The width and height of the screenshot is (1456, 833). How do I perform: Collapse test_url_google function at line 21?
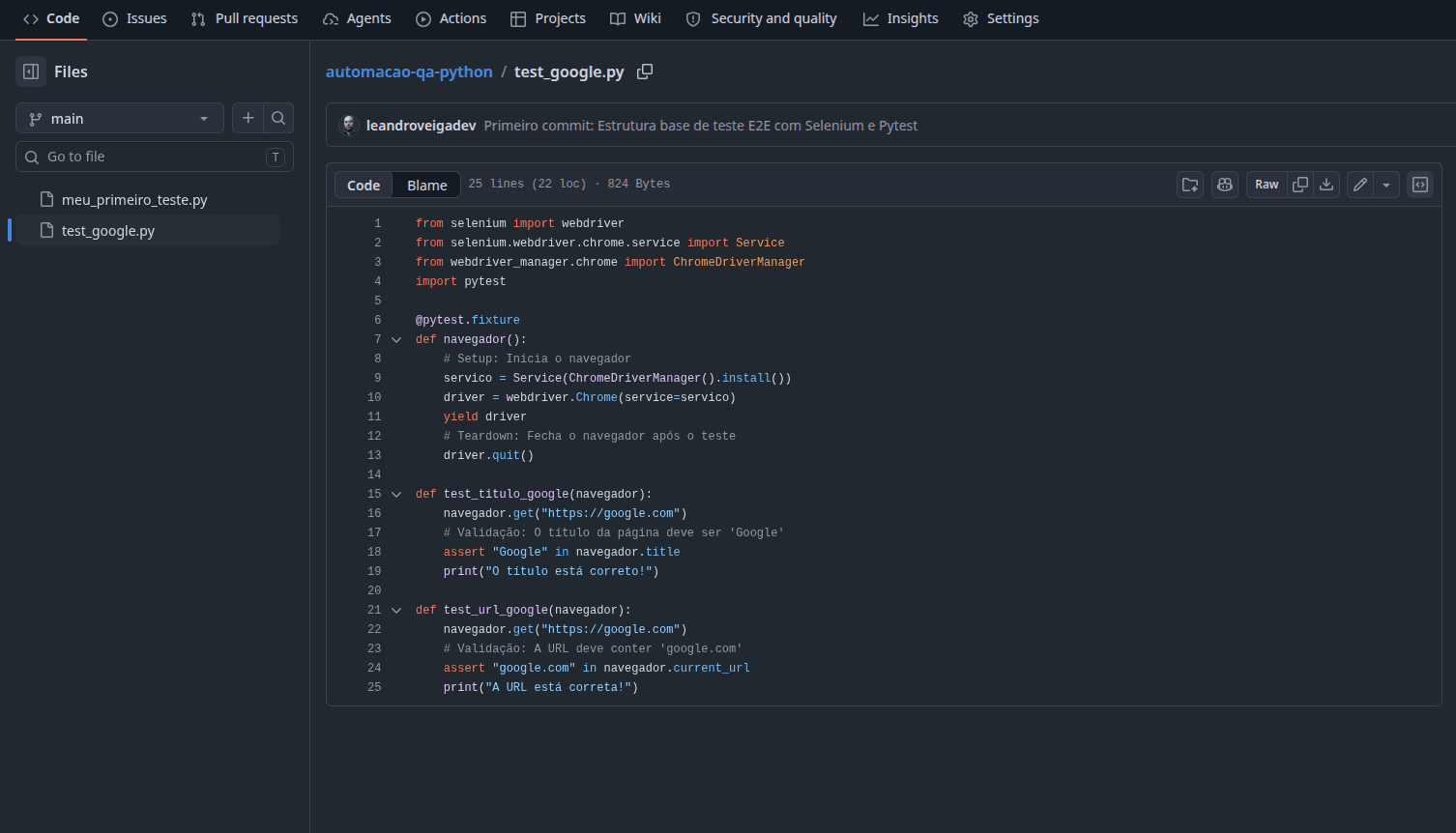[396, 610]
